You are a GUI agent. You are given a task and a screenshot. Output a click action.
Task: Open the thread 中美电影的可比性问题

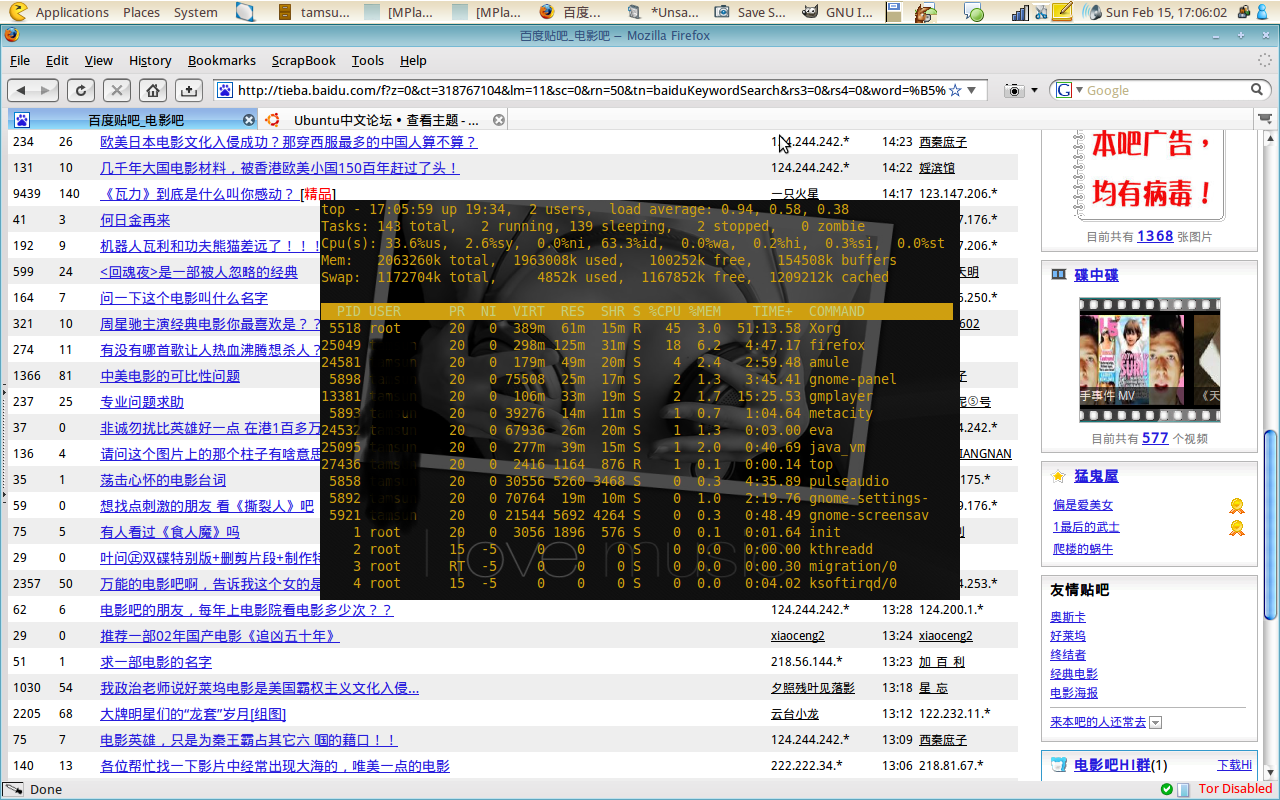[x=170, y=376]
